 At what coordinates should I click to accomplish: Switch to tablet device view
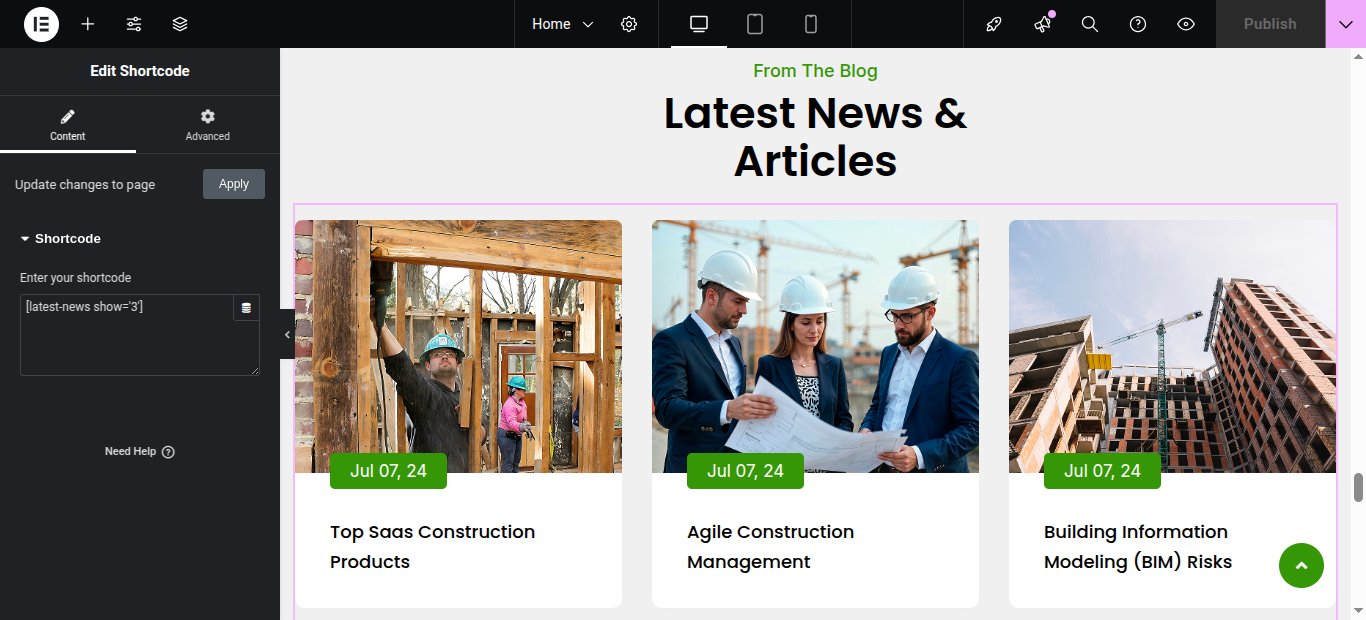(x=755, y=24)
